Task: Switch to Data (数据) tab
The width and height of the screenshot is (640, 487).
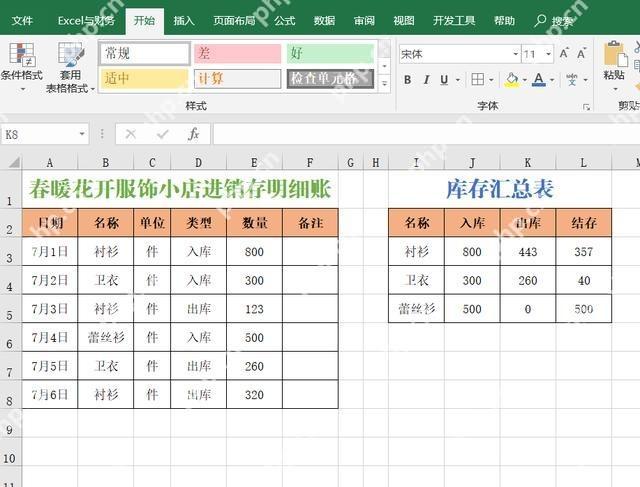Action: pyautogui.click(x=324, y=20)
